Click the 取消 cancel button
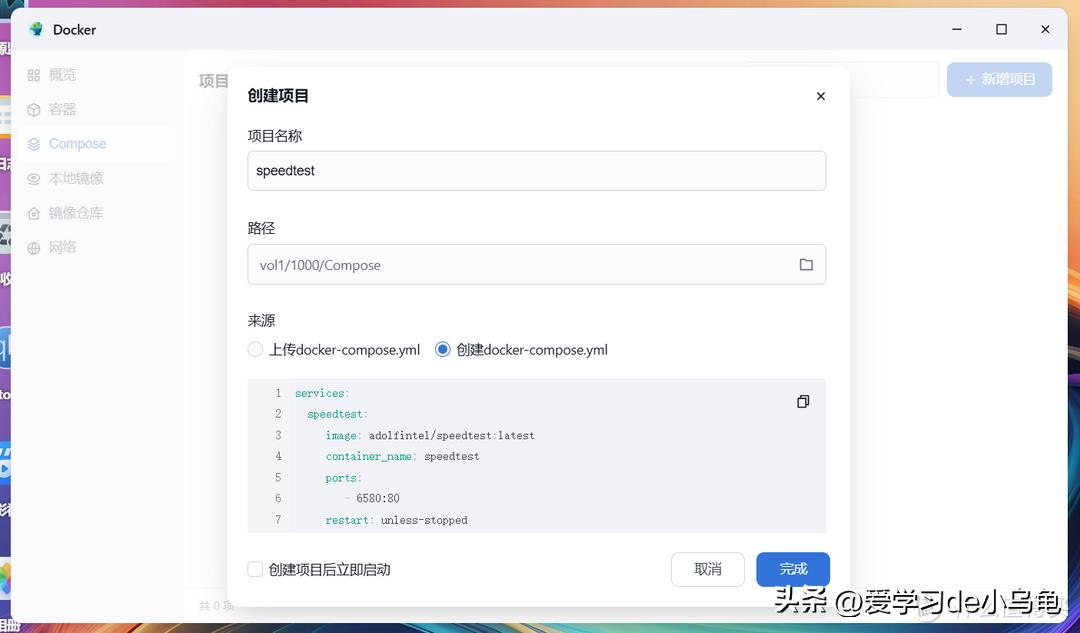1080x633 pixels. 708,569
